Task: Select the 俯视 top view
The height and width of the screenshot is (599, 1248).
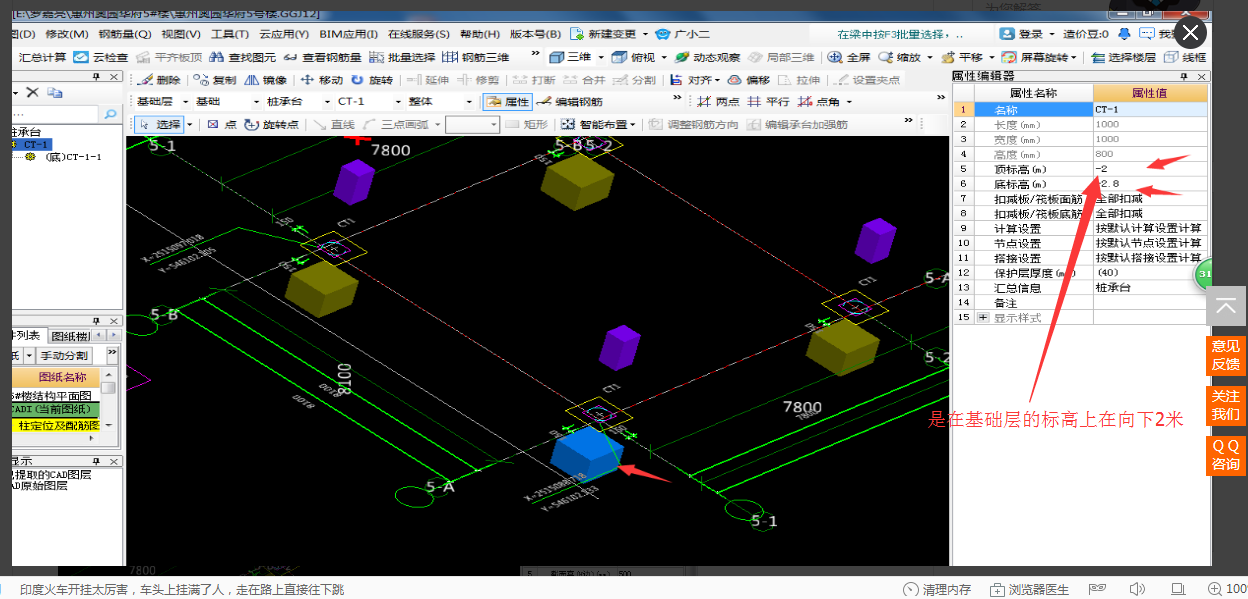Action: [634, 57]
